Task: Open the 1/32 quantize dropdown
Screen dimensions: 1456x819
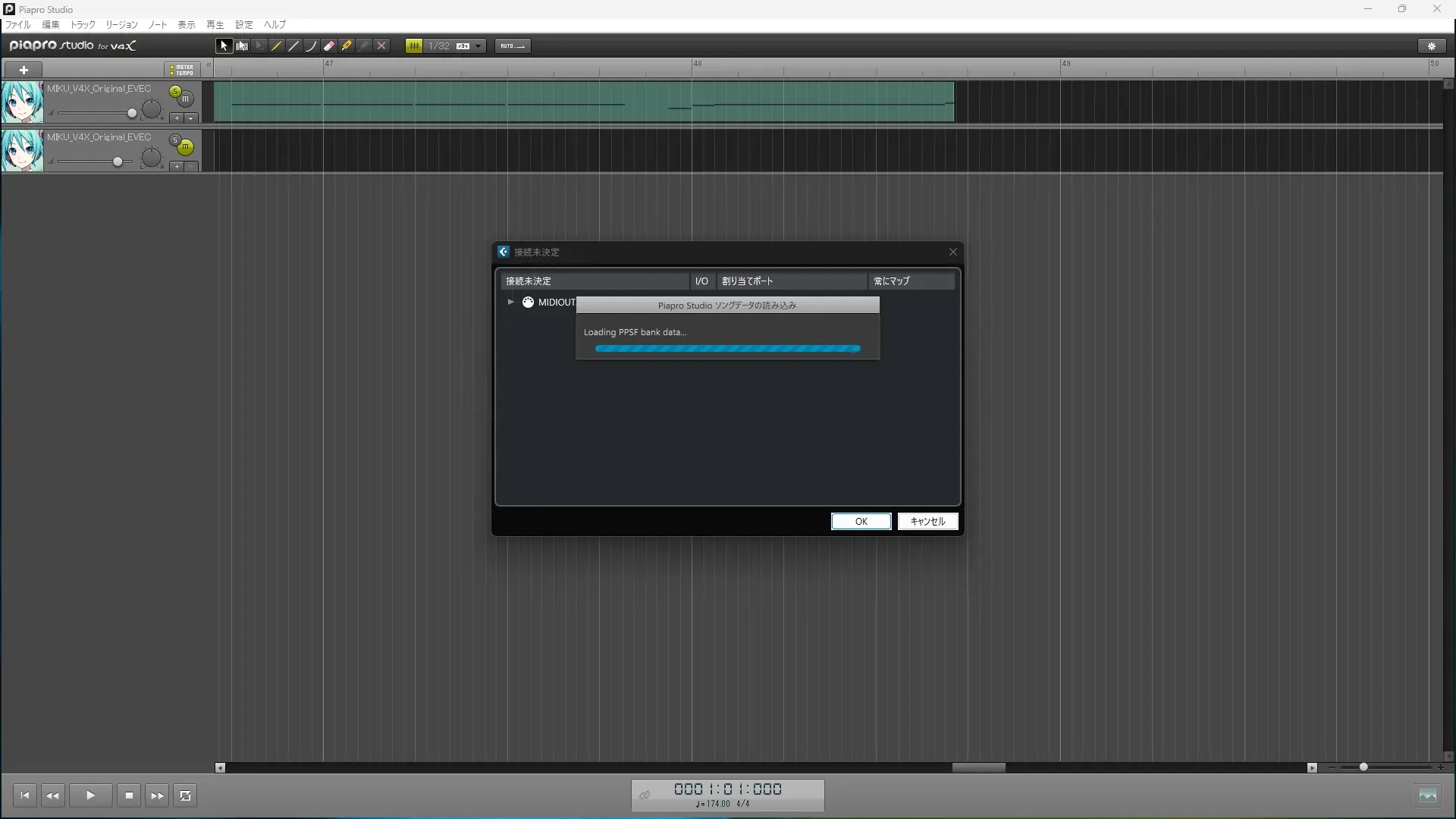Action: [x=478, y=46]
